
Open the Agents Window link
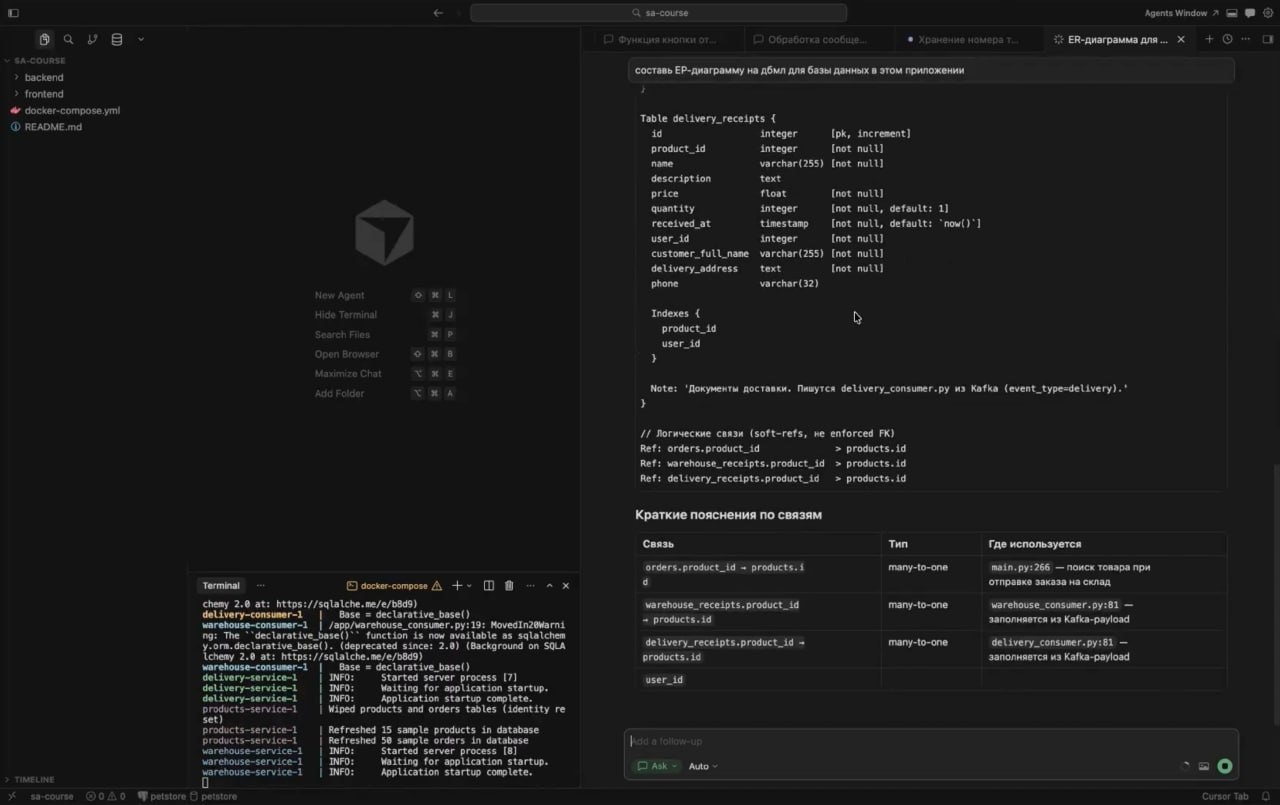pos(1181,13)
